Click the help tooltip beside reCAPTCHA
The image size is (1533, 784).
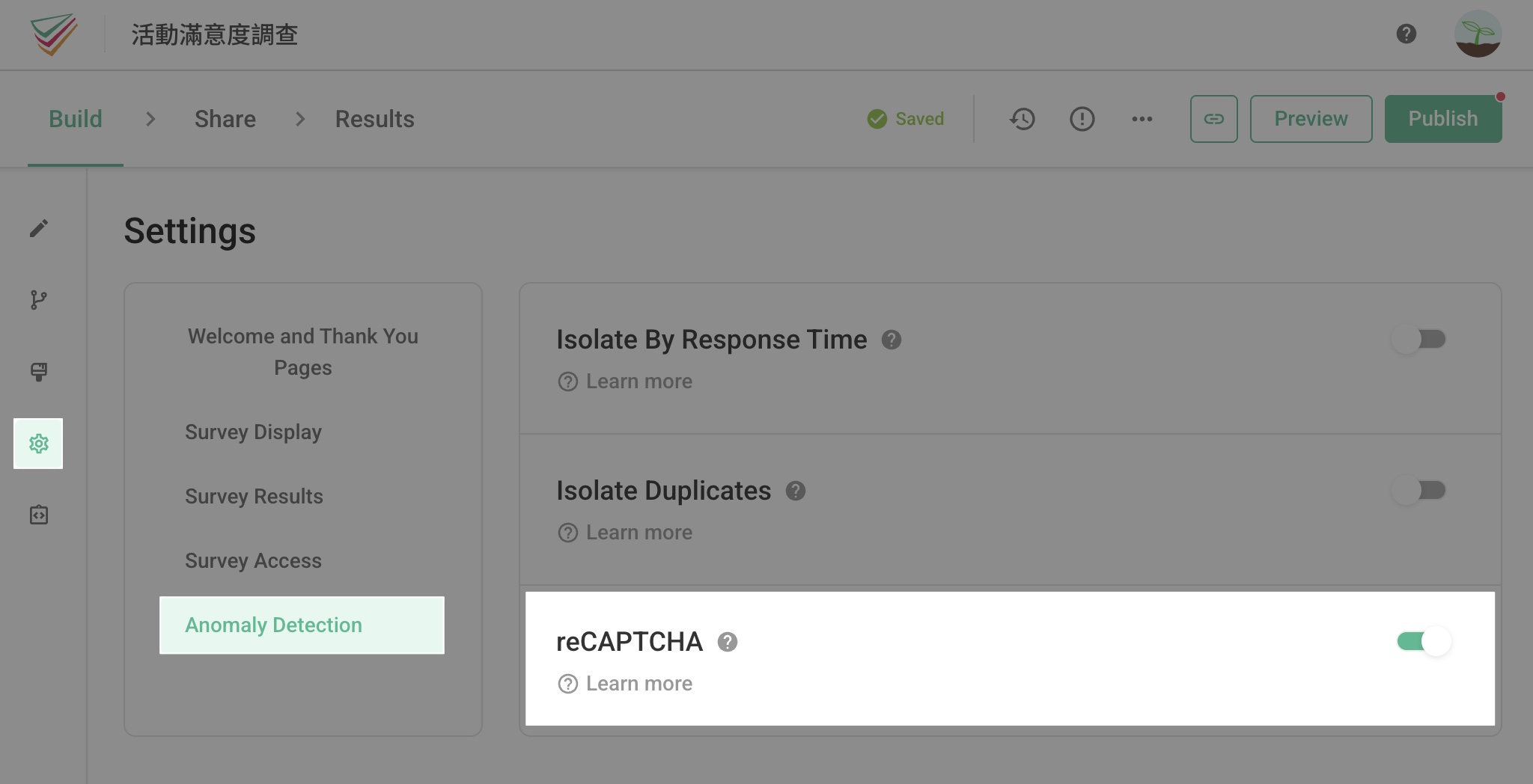click(x=727, y=641)
